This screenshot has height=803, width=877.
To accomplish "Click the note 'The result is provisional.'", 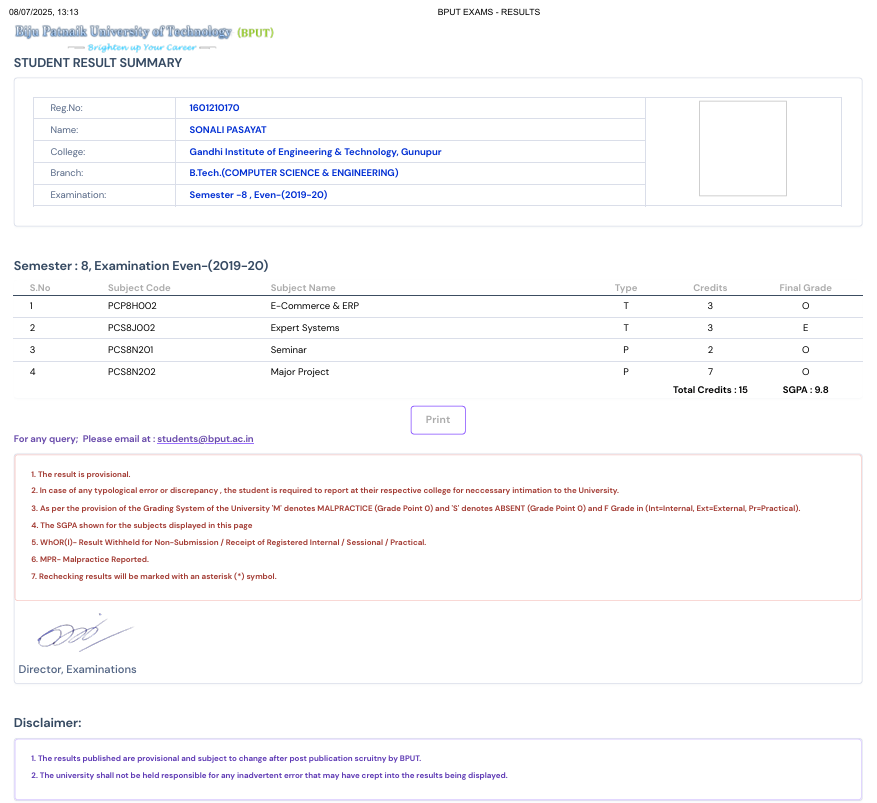I will click(x=81, y=474).
